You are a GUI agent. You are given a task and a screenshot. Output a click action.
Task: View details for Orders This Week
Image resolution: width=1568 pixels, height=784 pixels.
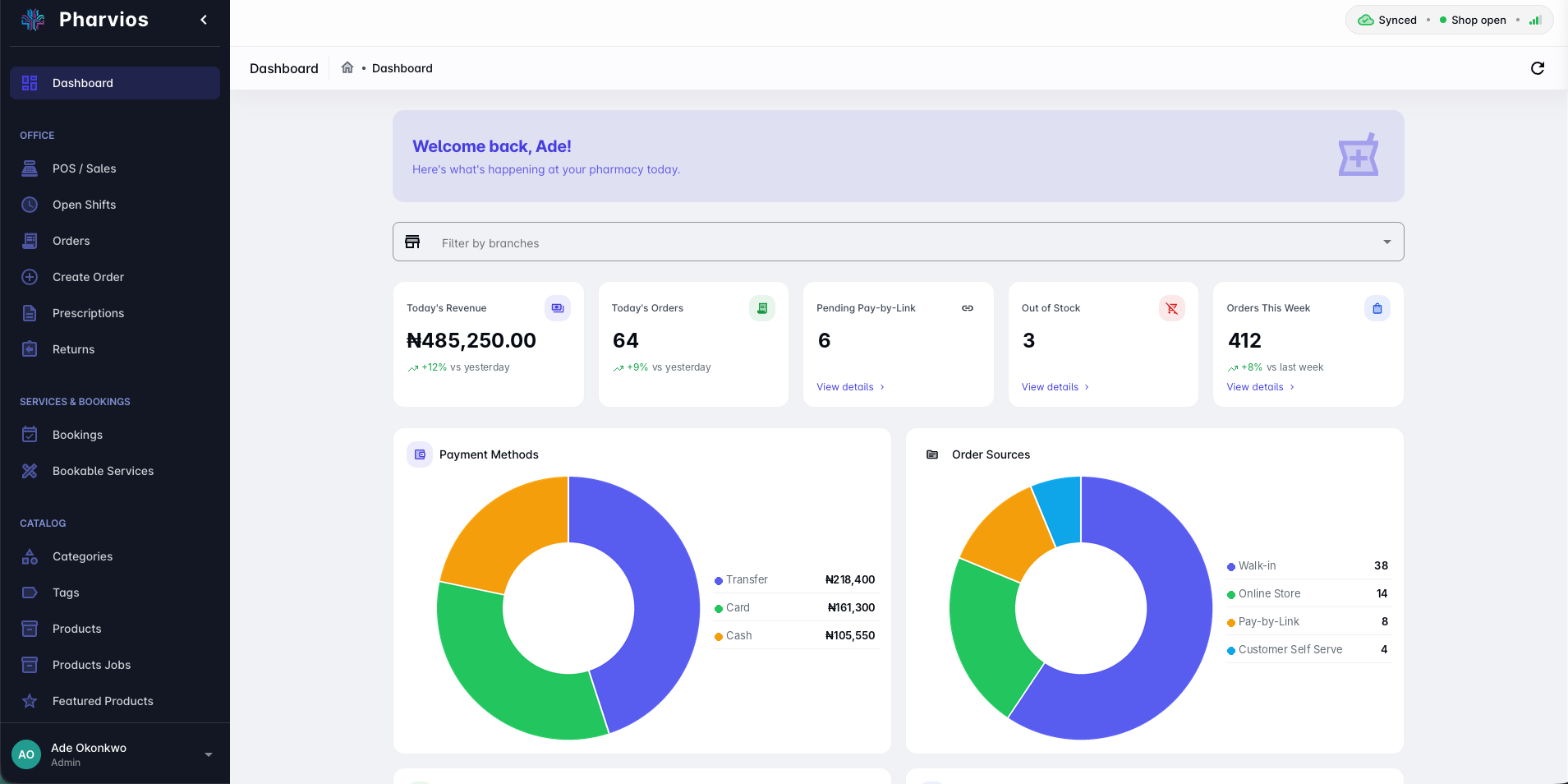(1261, 387)
